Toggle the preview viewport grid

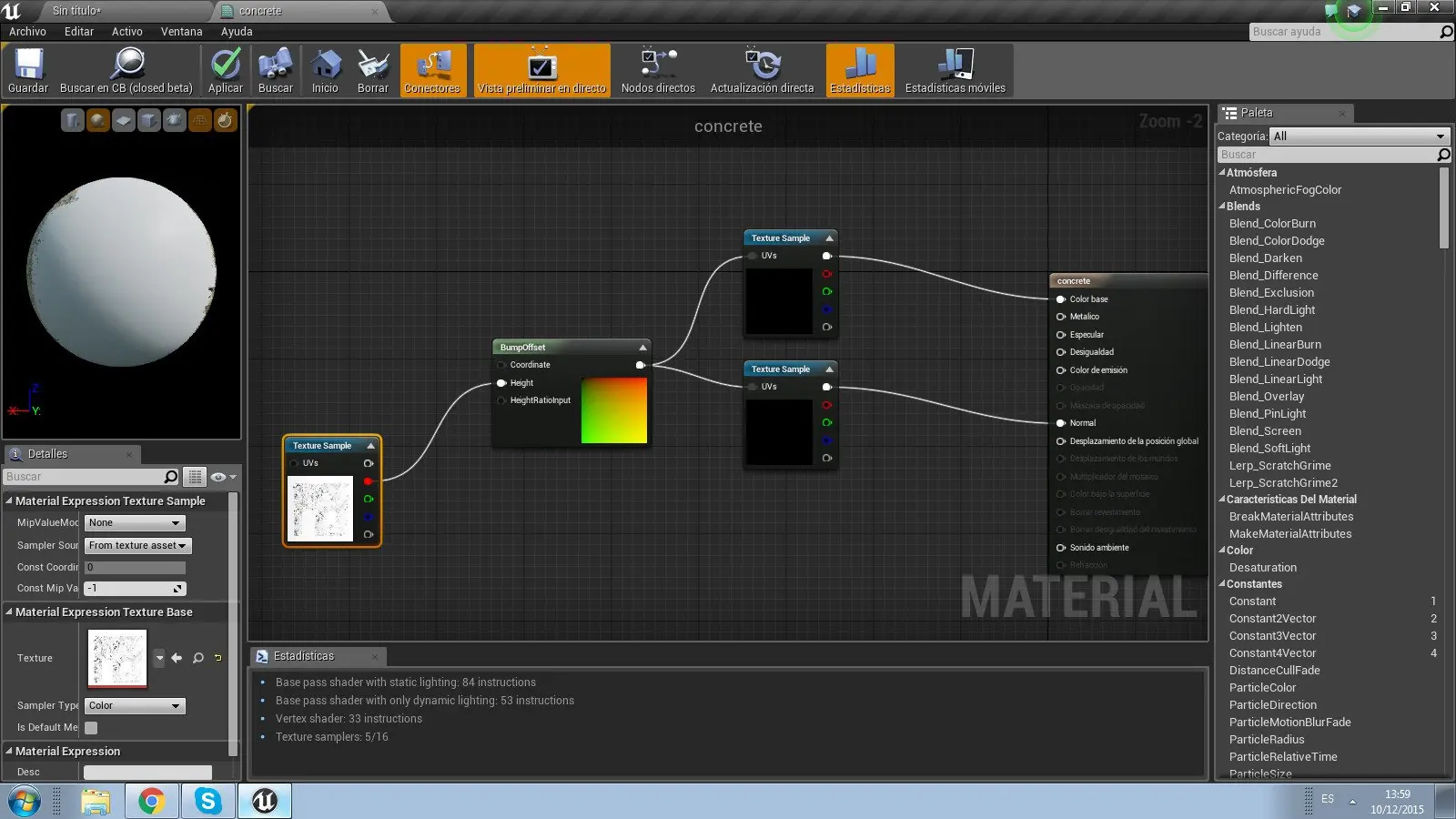[x=200, y=120]
